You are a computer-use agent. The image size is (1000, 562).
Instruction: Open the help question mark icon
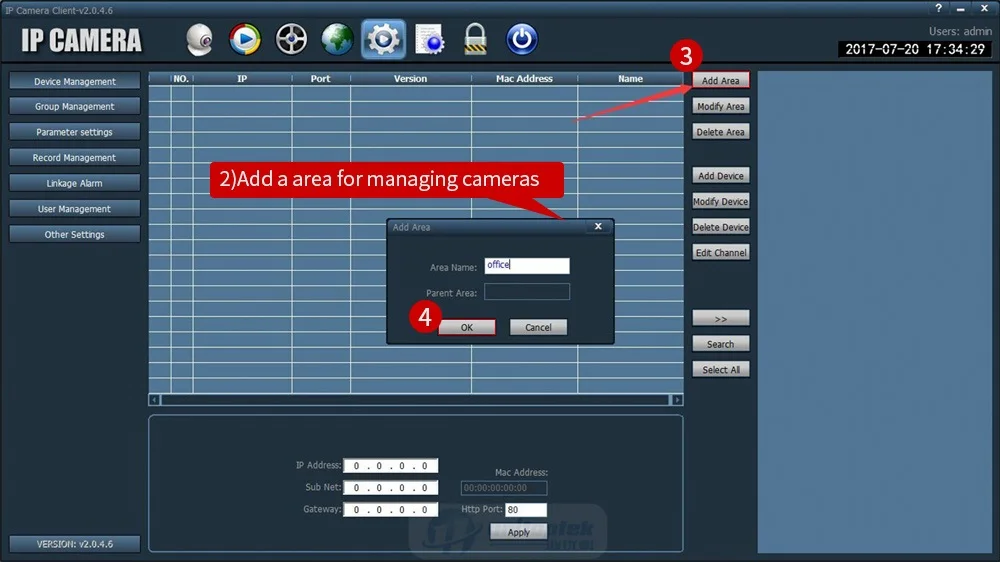coord(938,8)
